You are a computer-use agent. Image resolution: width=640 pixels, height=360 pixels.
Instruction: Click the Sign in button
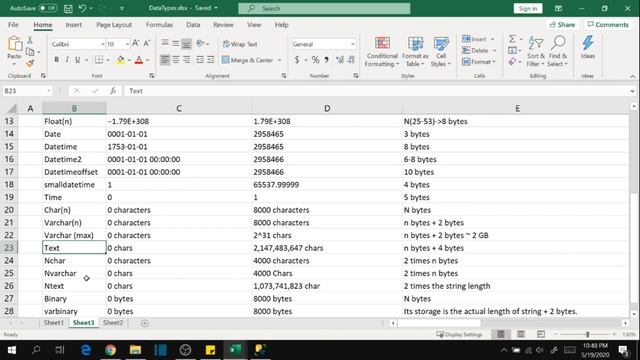pyautogui.click(x=528, y=9)
